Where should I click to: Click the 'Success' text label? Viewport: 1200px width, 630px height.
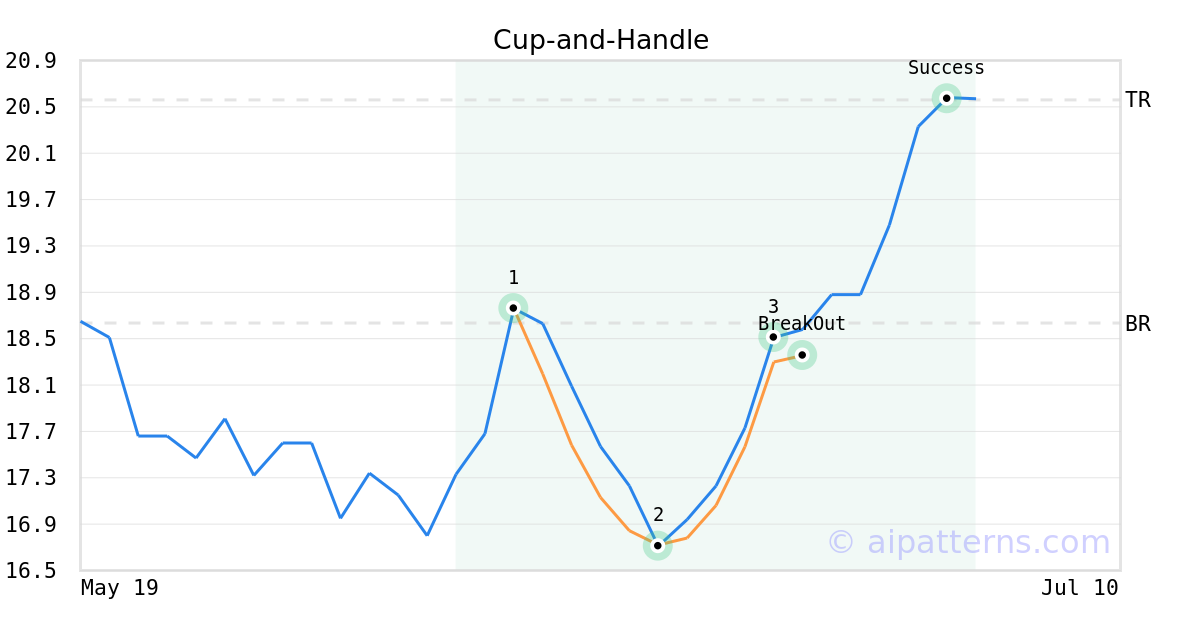946,68
